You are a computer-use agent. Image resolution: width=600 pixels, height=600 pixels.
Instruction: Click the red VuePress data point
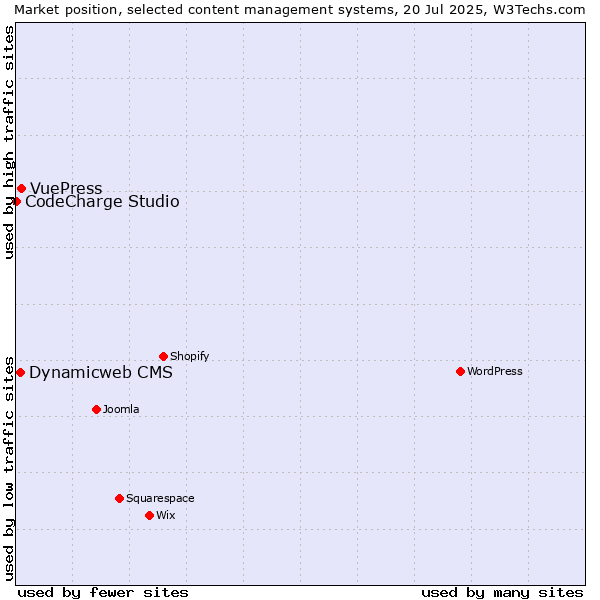(21, 188)
